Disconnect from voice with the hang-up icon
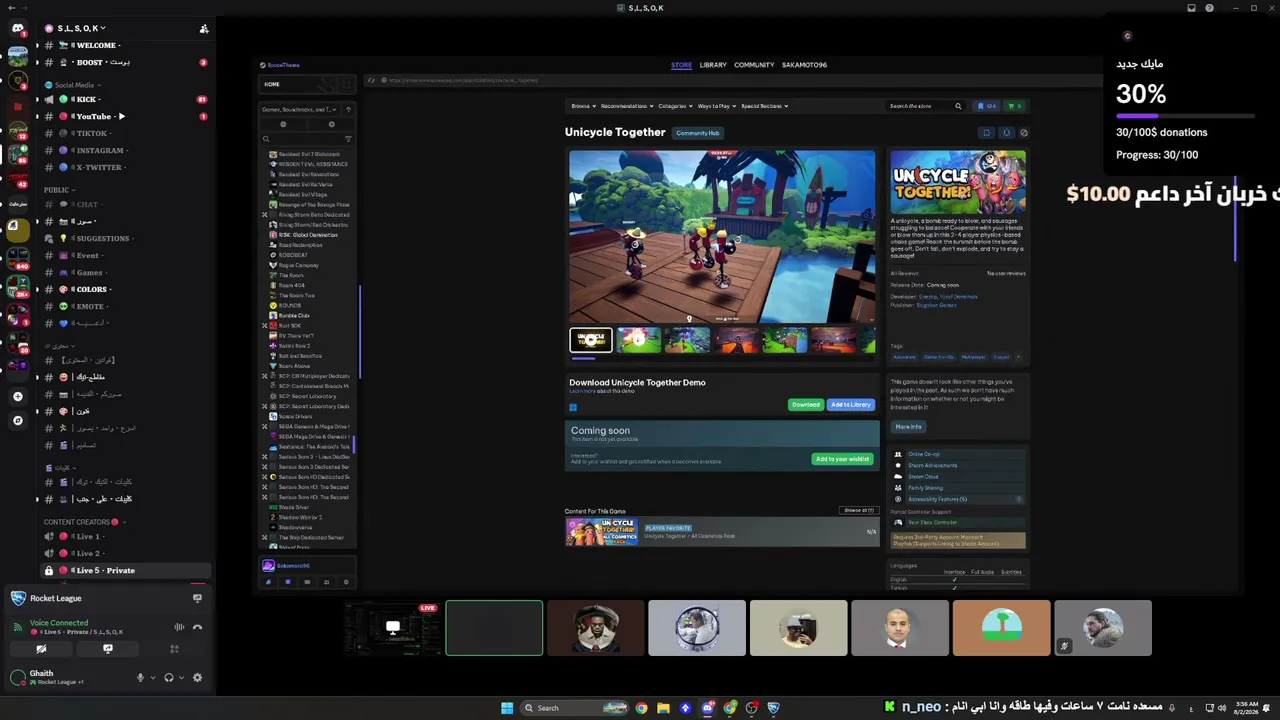The height and width of the screenshot is (720, 1280). 197,627
